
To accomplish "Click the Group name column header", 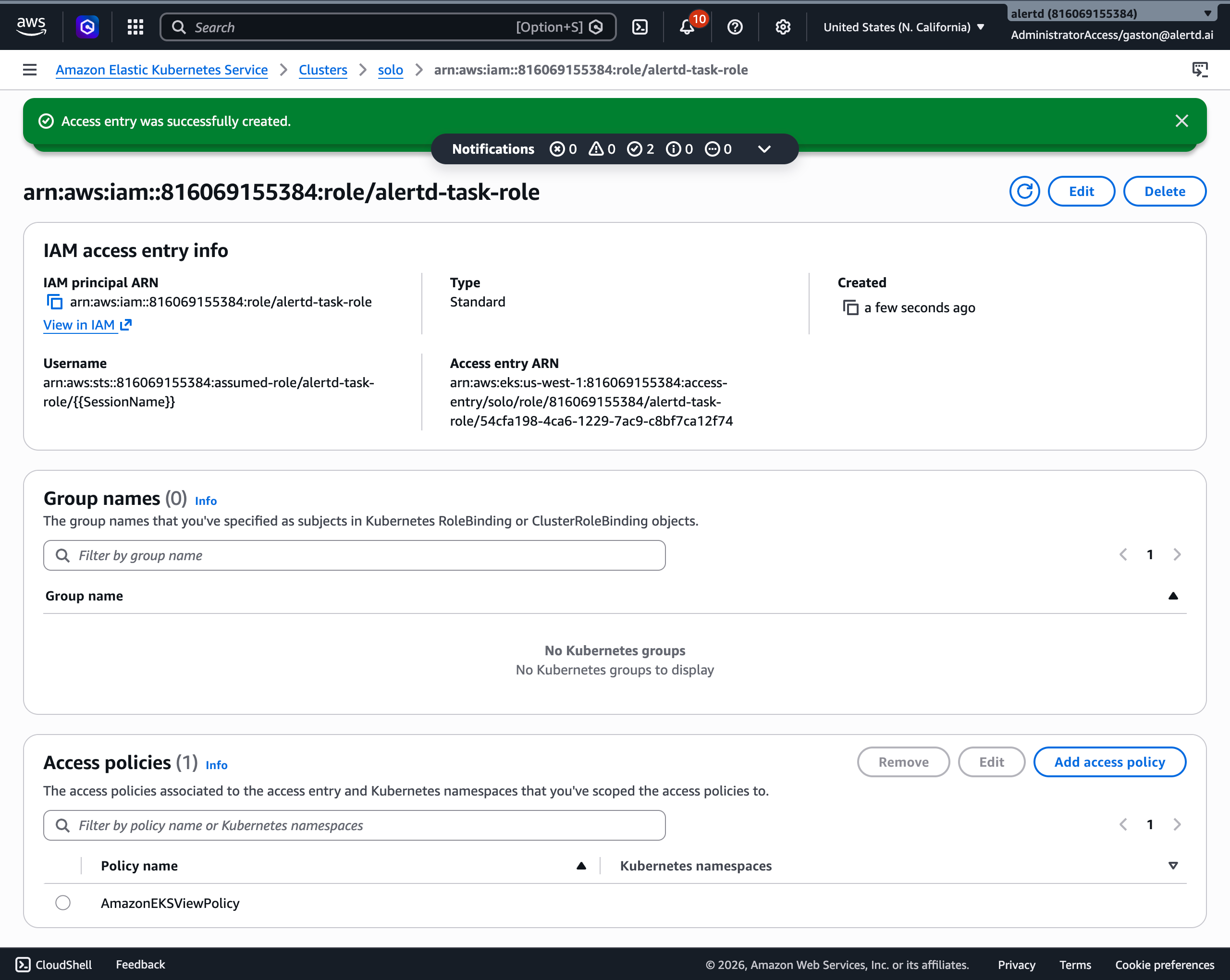I will pos(84,596).
